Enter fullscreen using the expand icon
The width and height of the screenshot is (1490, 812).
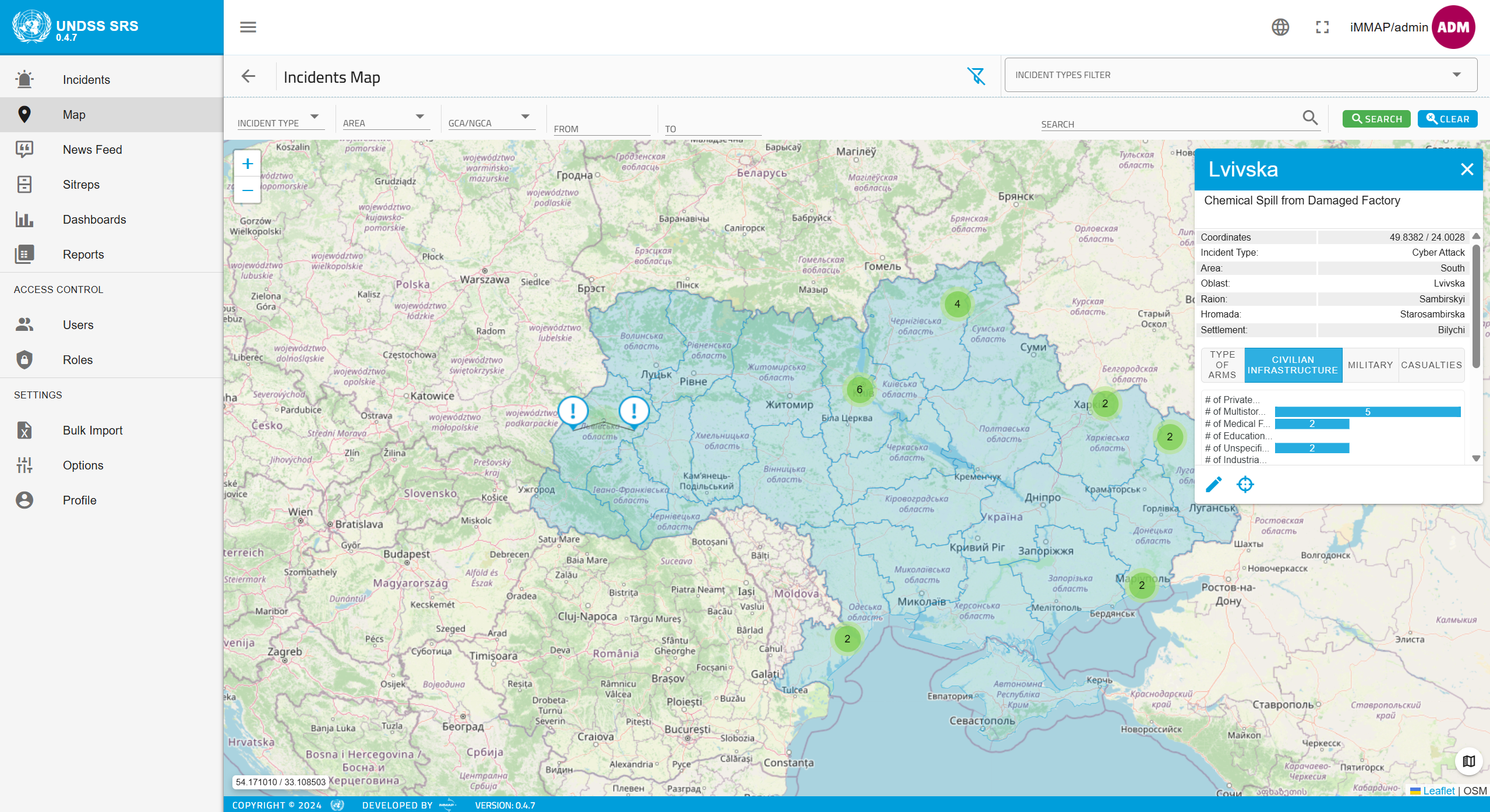(1322, 27)
